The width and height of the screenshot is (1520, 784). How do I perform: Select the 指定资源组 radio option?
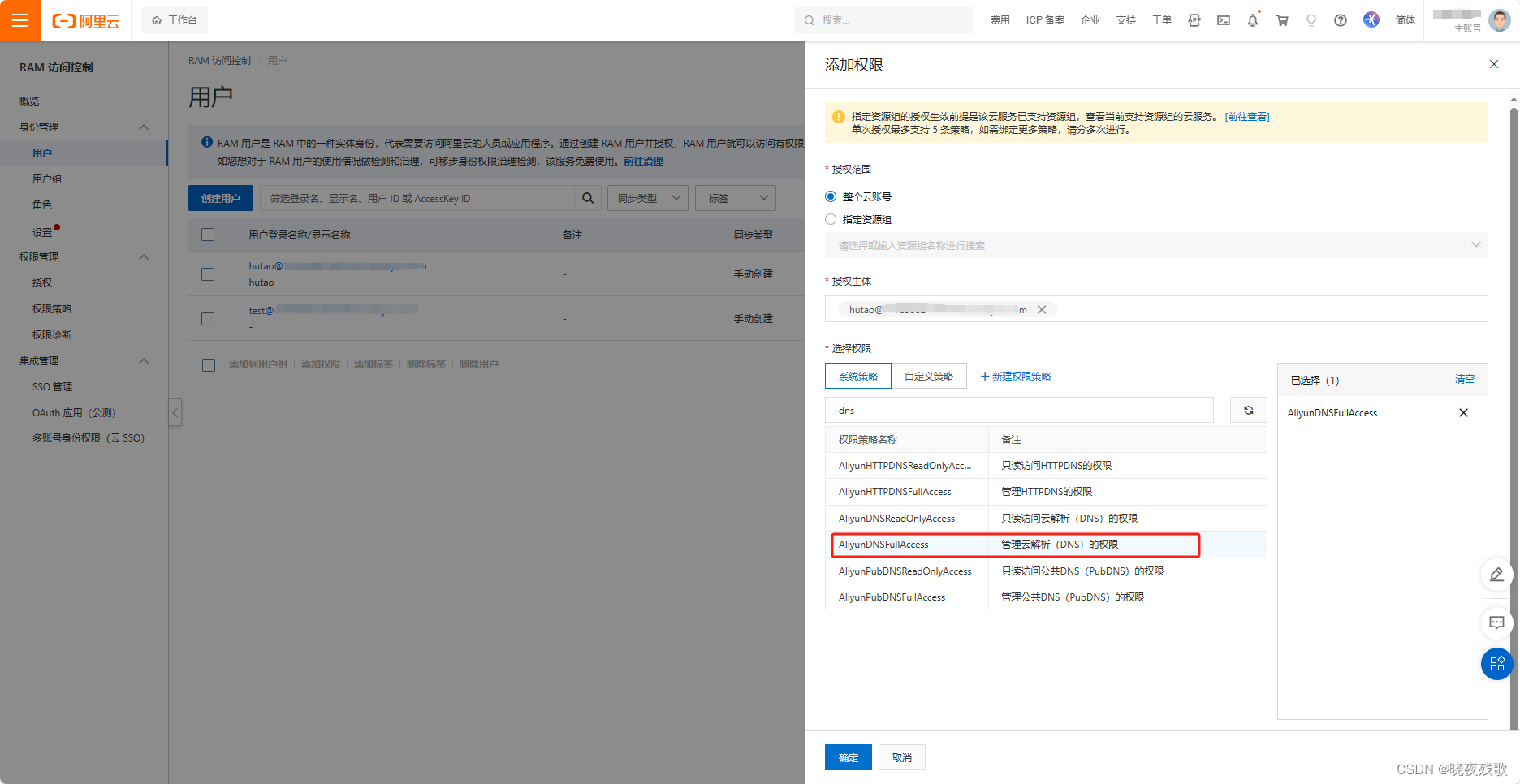831,219
